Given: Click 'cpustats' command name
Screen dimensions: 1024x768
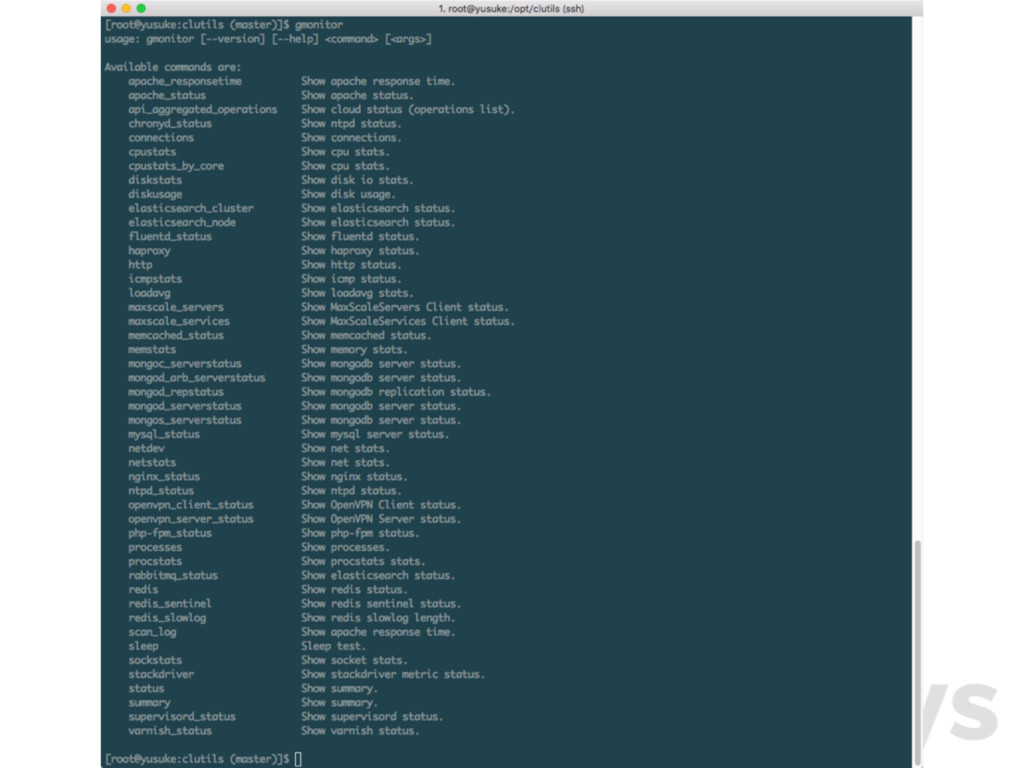Looking at the screenshot, I should tap(152, 152).
